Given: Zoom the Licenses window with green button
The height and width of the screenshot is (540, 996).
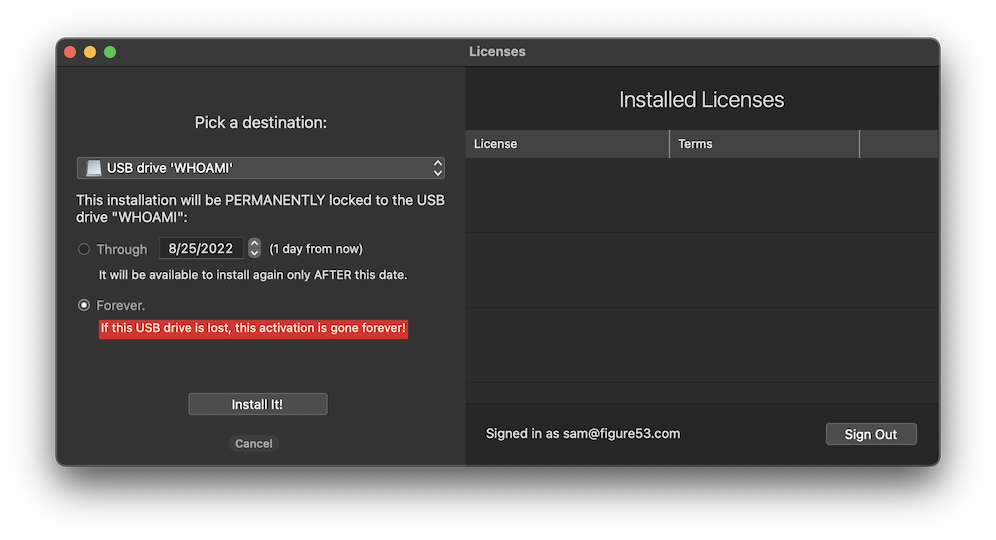Looking at the screenshot, I should click(x=110, y=52).
